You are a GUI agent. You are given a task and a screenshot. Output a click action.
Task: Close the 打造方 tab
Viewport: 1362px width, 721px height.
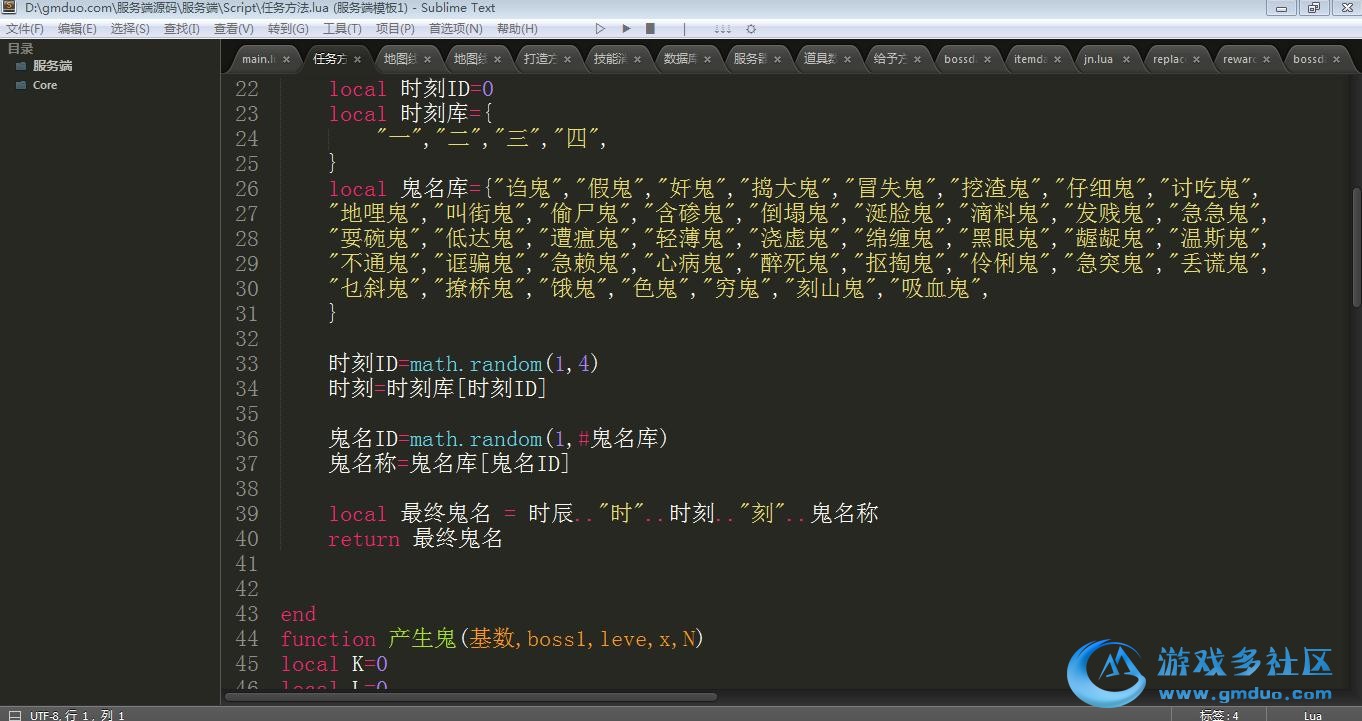pos(567,59)
